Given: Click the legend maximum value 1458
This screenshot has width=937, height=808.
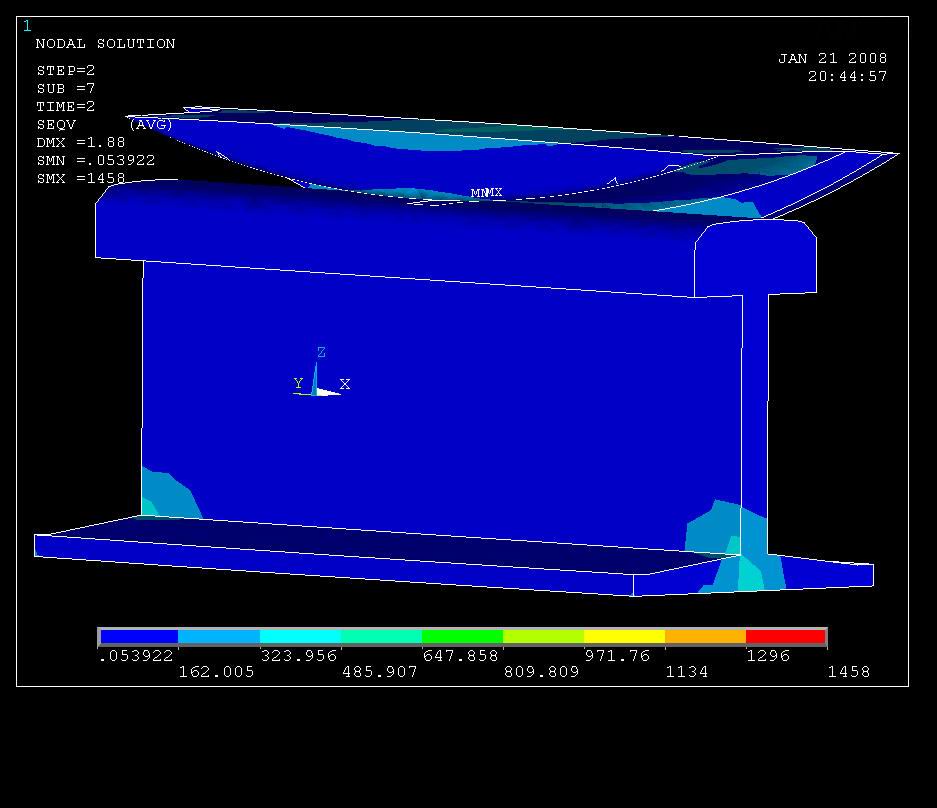Looking at the screenshot, I should 849,672.
